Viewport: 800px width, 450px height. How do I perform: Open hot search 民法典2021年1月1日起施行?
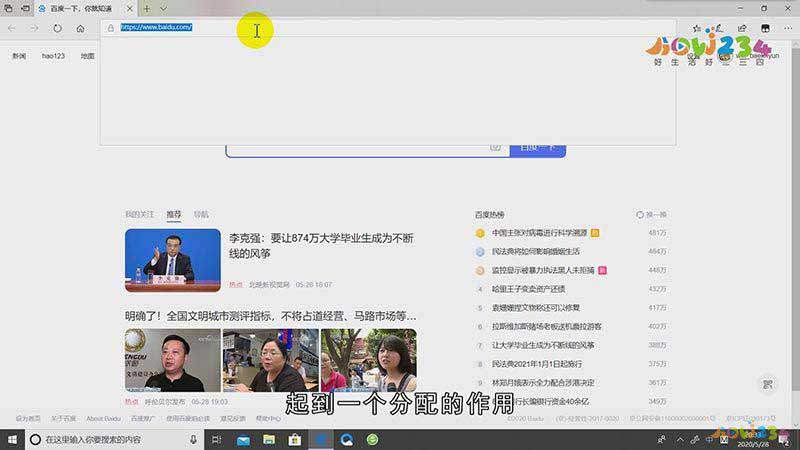[x=537, y=364]
